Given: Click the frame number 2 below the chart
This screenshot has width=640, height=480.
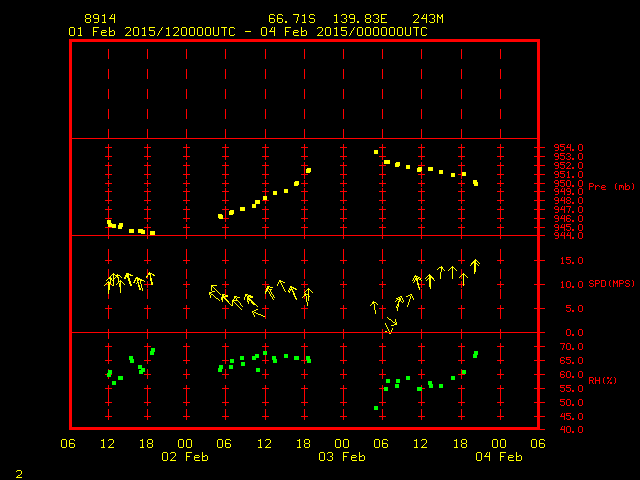Looking at the screenshot, I should pos(19,474).
